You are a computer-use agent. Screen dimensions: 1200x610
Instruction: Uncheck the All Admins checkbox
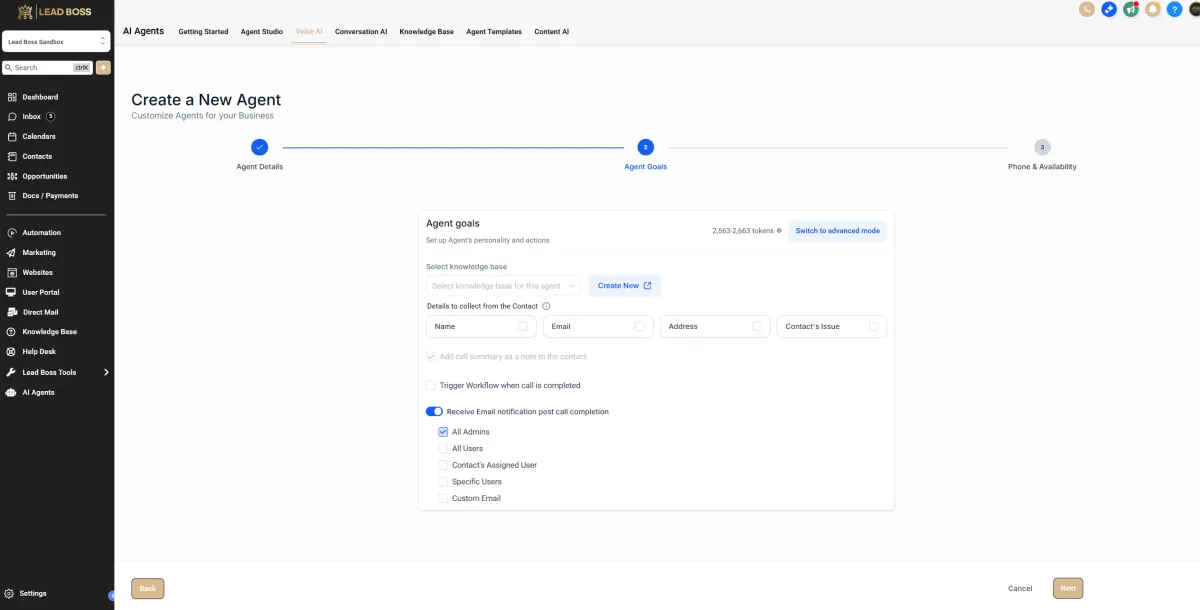(443, 432)
